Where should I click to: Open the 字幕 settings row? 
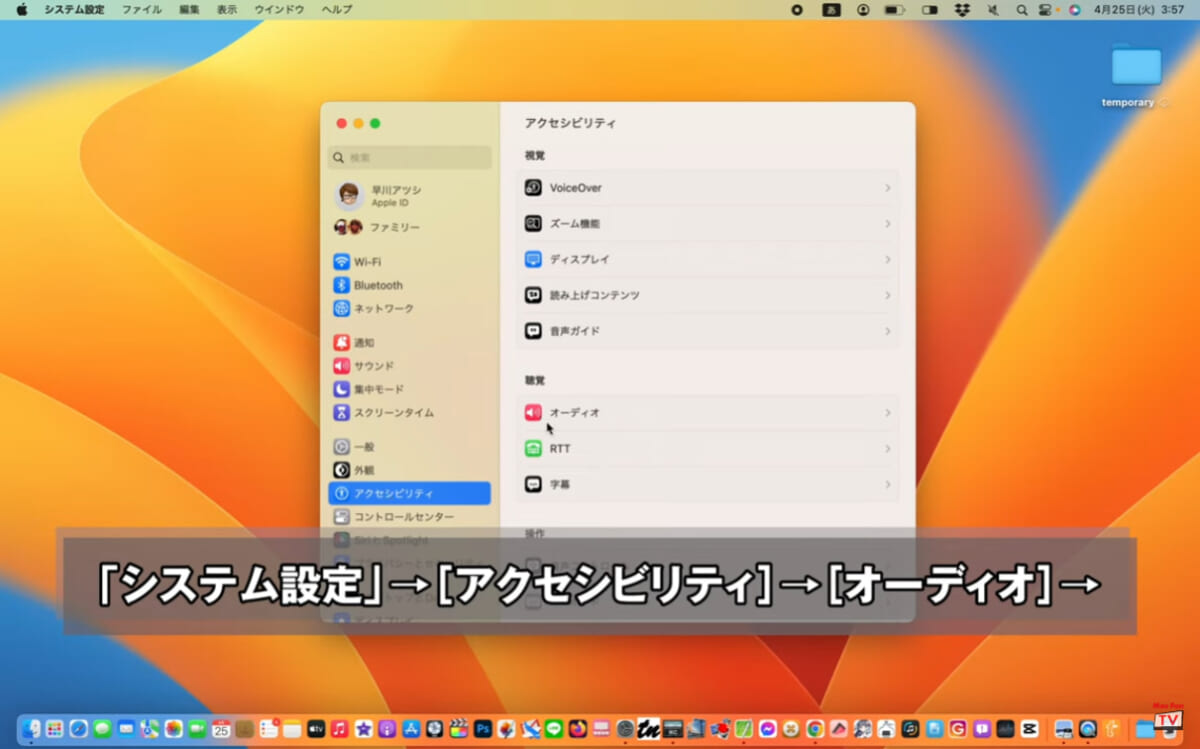tap(707, 485)
